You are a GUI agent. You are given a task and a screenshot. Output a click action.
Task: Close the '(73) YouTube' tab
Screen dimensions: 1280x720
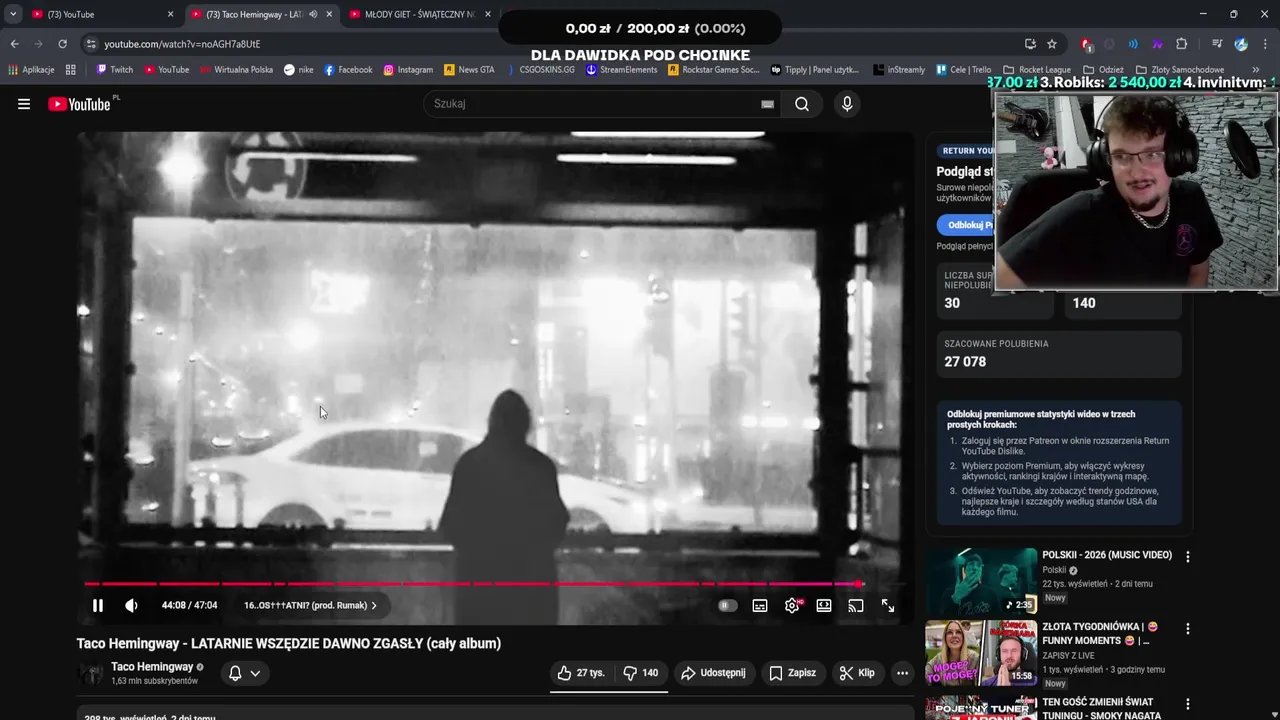(170, 14)
